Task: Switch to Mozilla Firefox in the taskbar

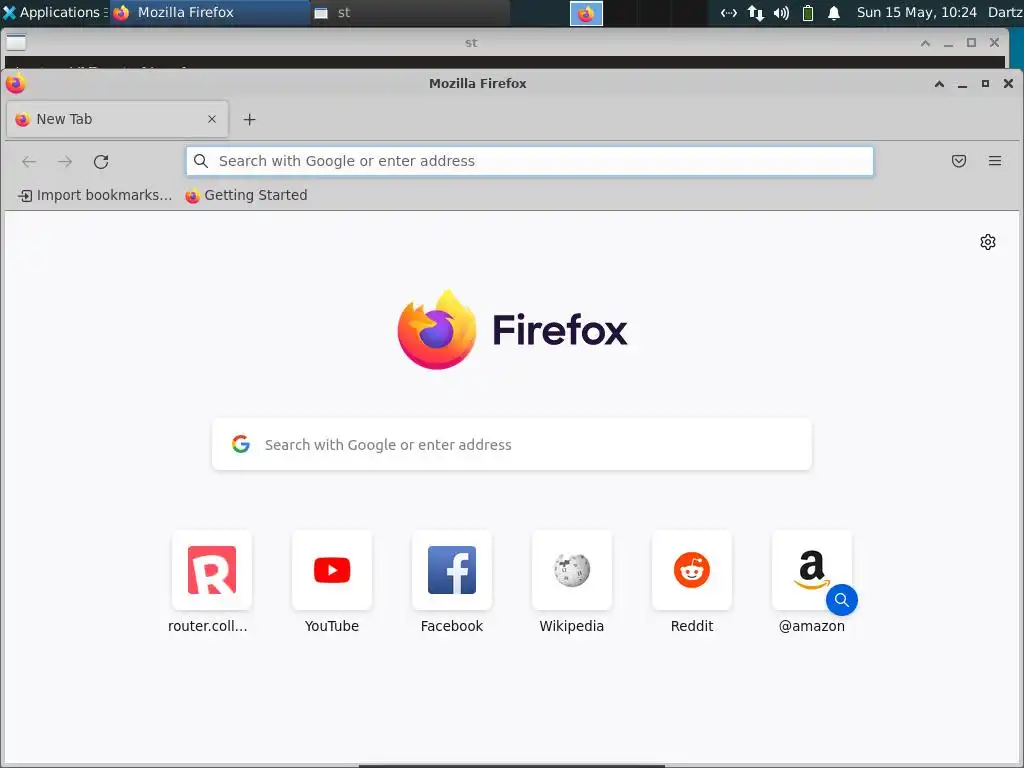Action: (x=209, y=12)
